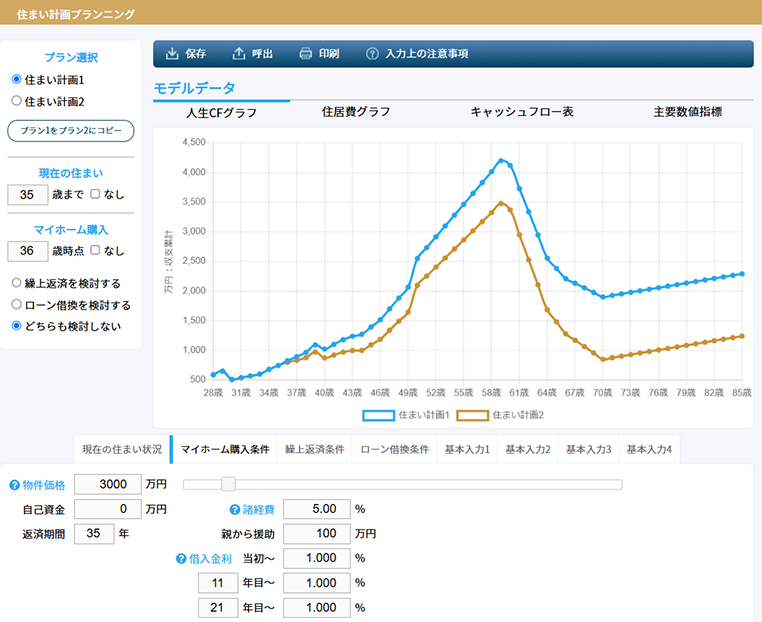762x622 pixels.
Task: Click the load (呼出) upload icon
Action: 238,54
